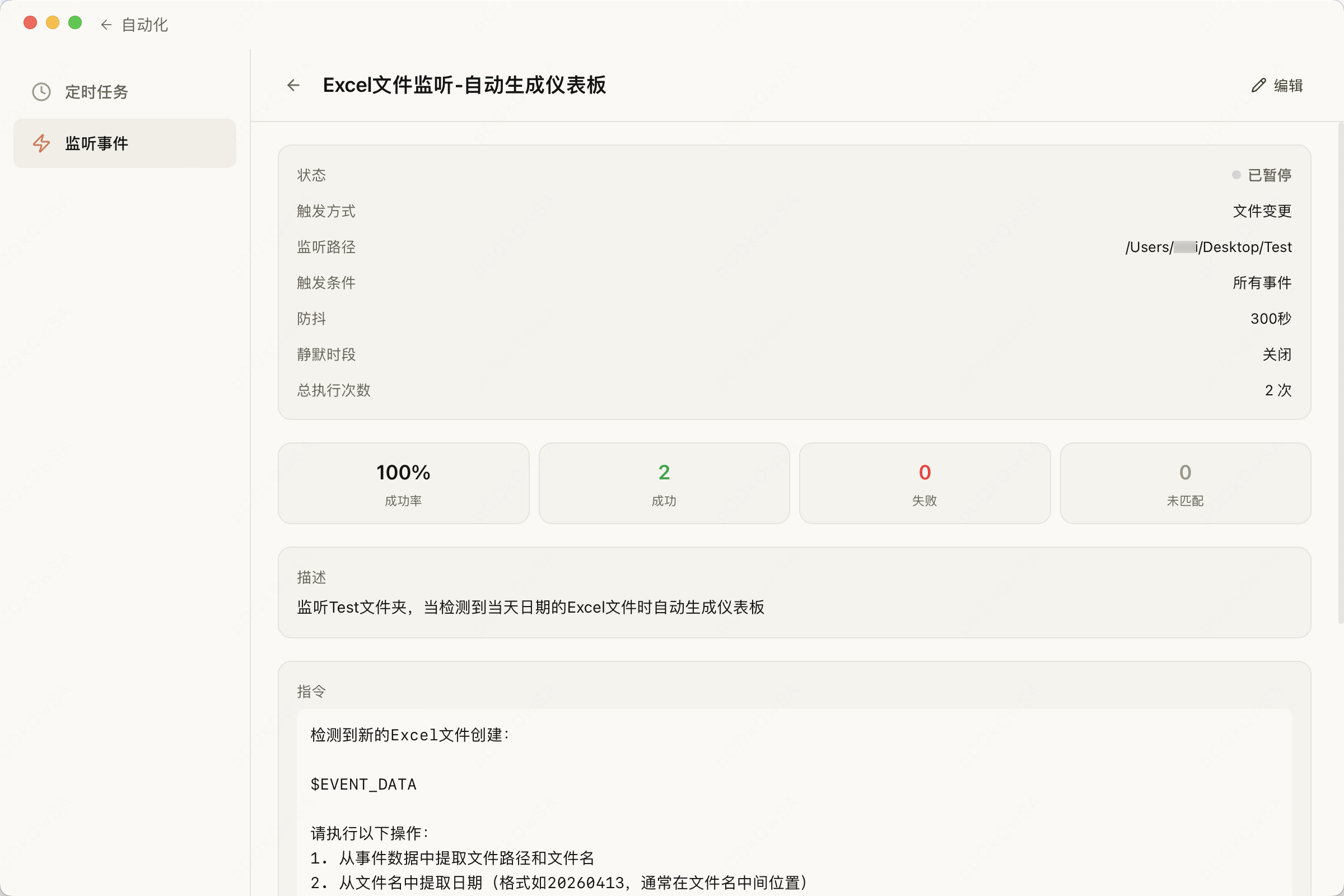Click the back arrow beside 自动化
This screenshot has height=896, width=1344.
[x=106, y=25]
